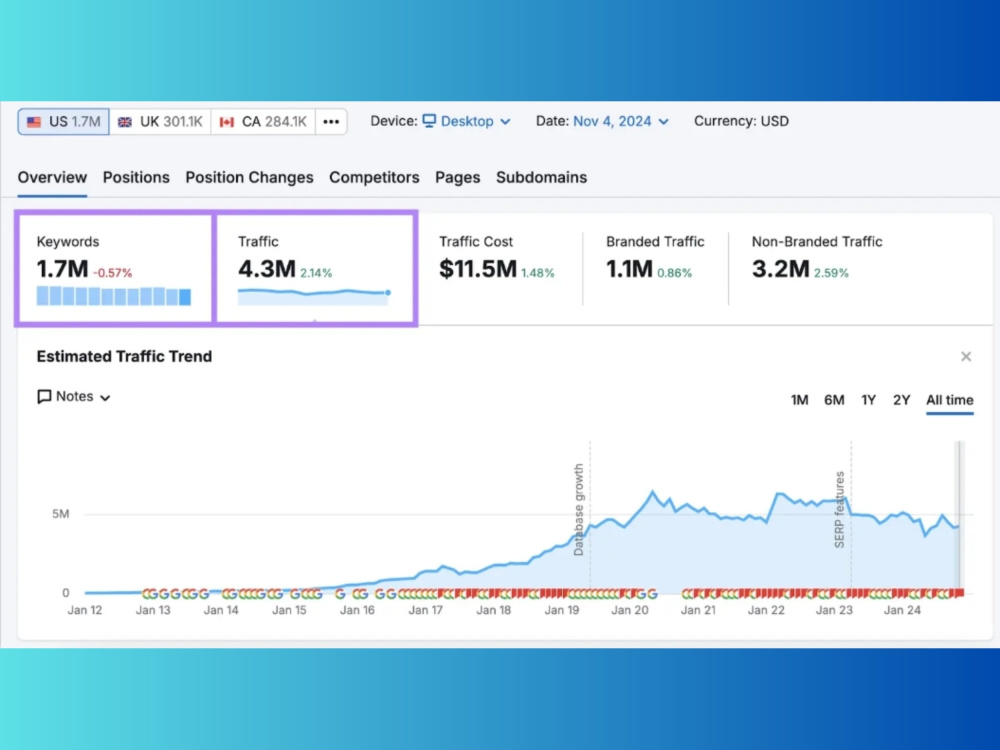Set chart range to 2Y
This screenshot has height=750, width=1000.
pyautogui.click(x=901, y=400)
